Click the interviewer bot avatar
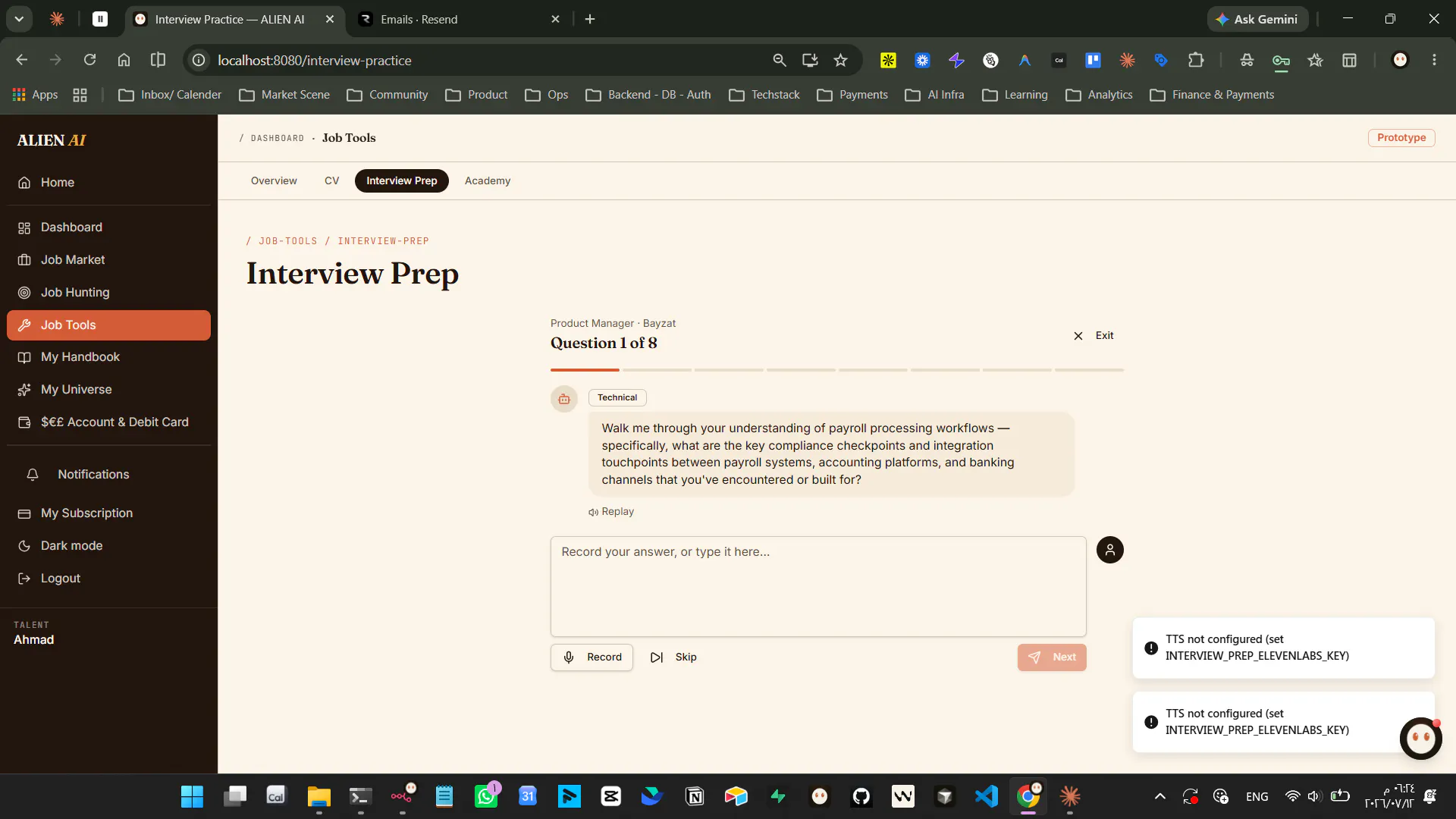Viewport: 1456px width, 819px height. coord(564,399)
